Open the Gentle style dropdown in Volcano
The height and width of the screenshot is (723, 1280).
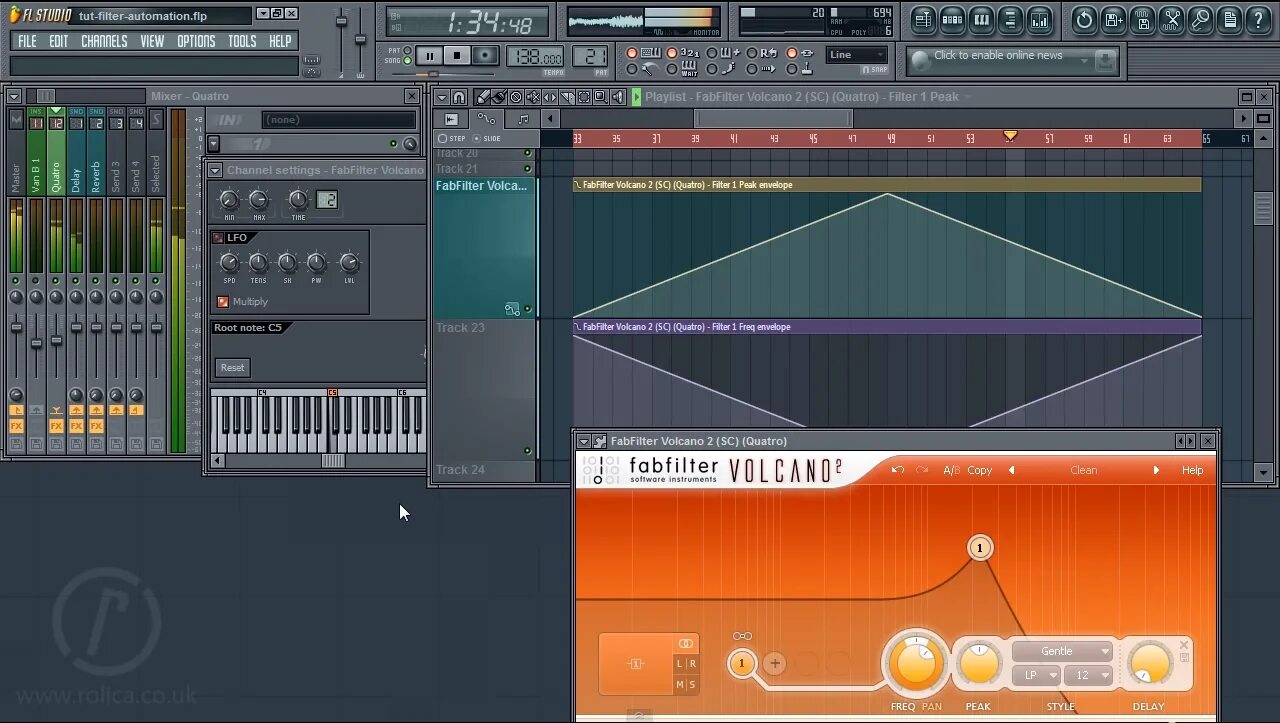point(1062,651)
